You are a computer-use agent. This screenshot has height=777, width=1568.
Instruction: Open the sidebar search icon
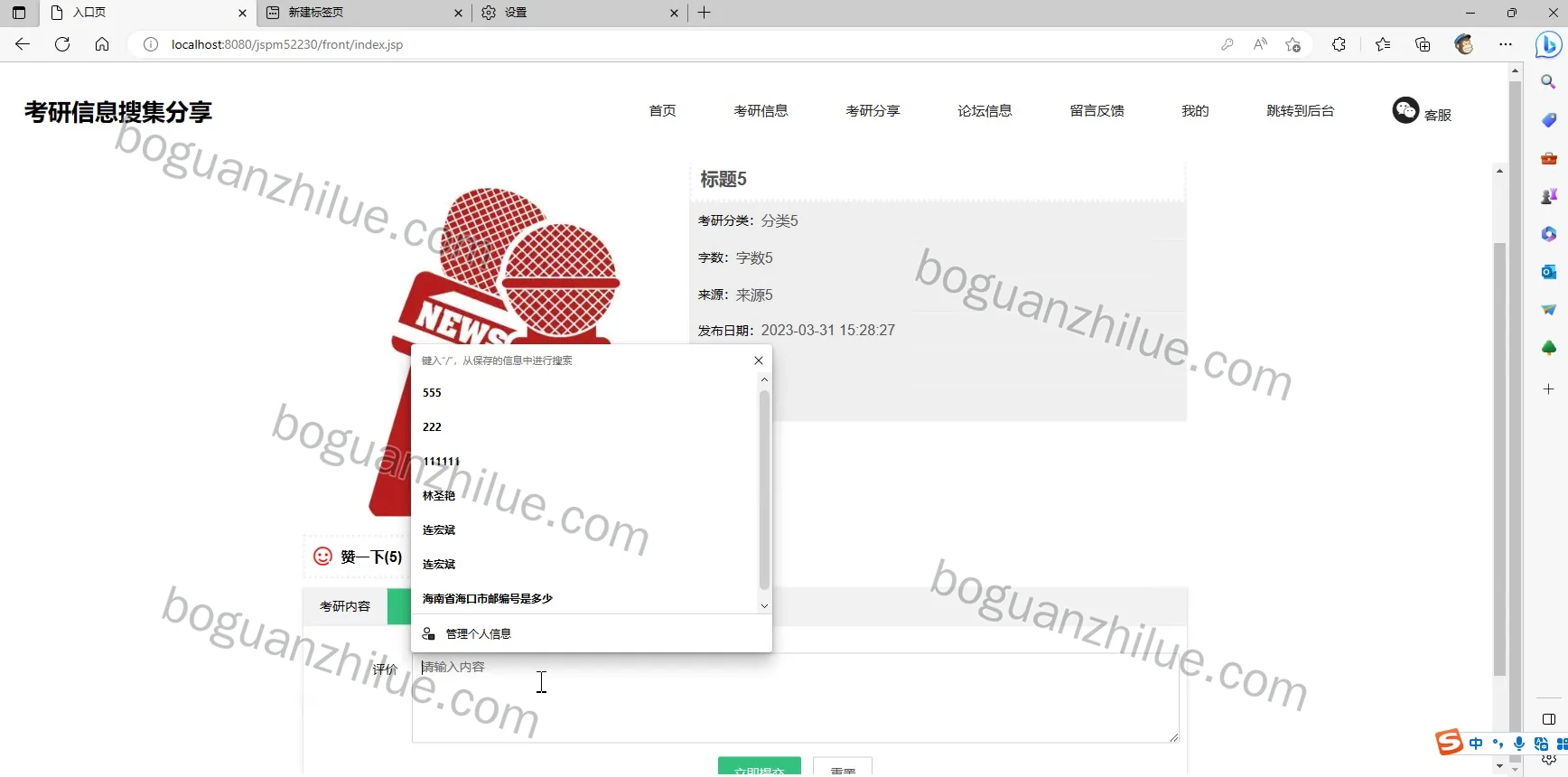pyautogui.click(x=1548, y=82)
